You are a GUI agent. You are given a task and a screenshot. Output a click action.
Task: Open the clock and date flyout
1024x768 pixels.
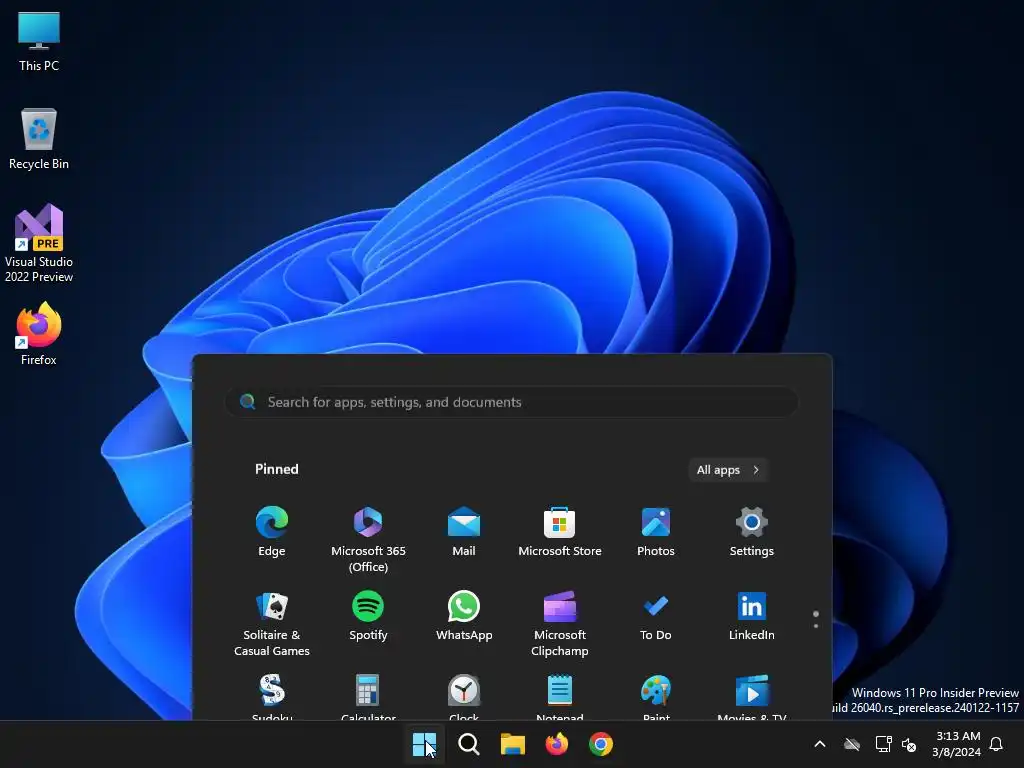956,744
